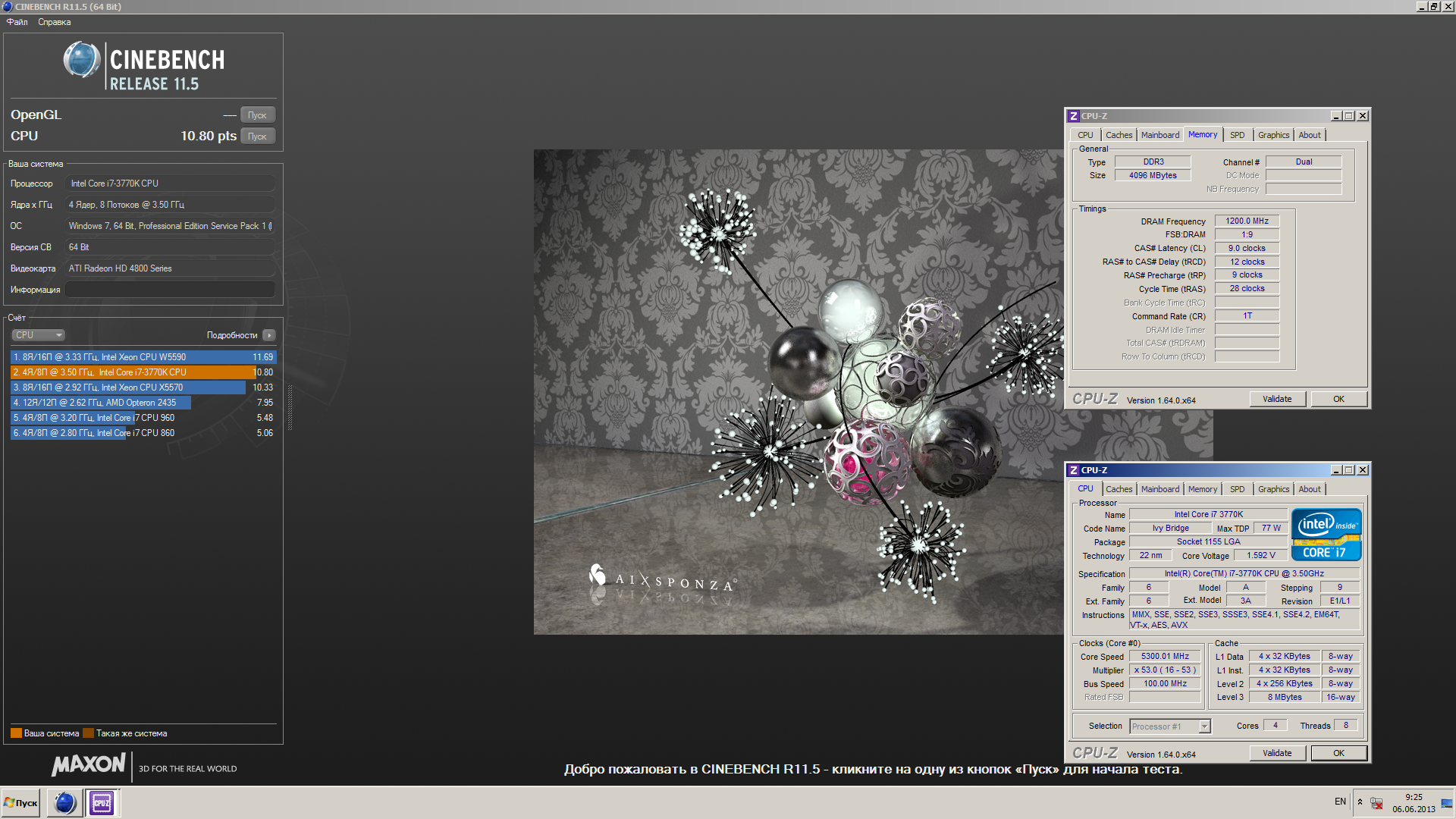Open the tray clock showing 9:25

(1413, 803)
